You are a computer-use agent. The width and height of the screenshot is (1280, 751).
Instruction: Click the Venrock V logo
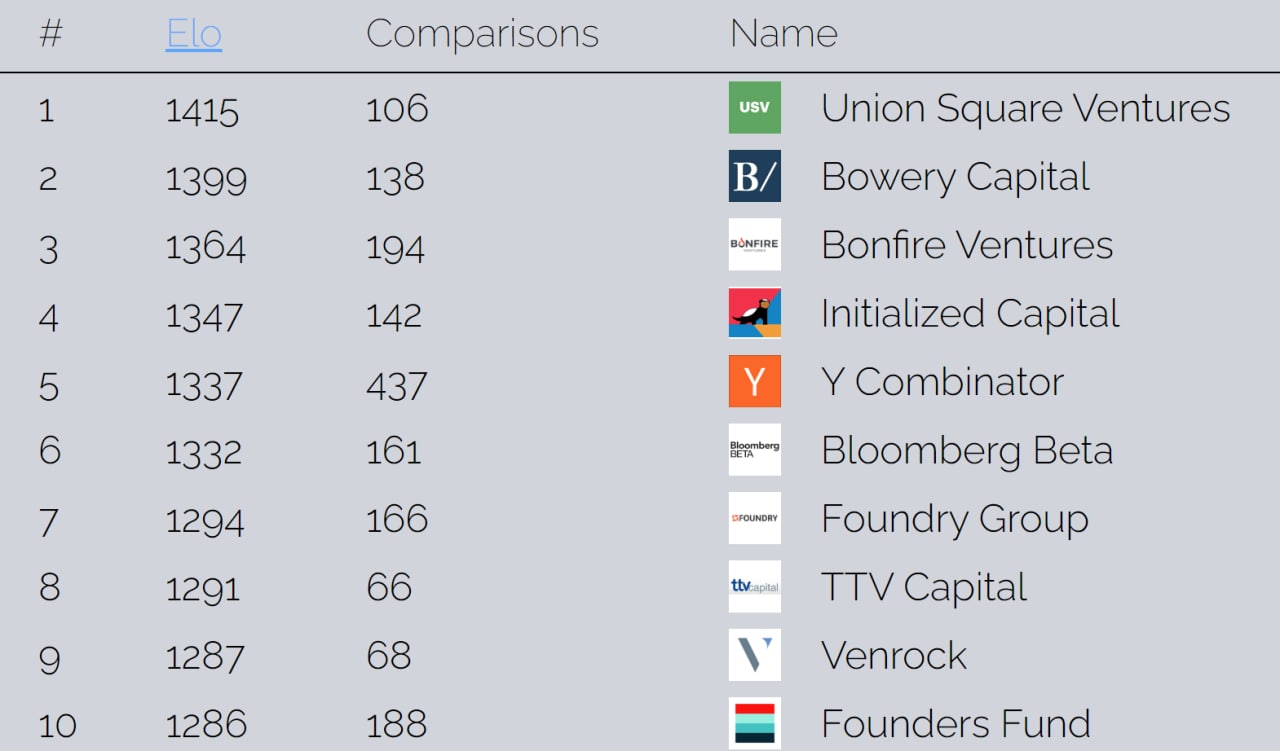[754, 655]
